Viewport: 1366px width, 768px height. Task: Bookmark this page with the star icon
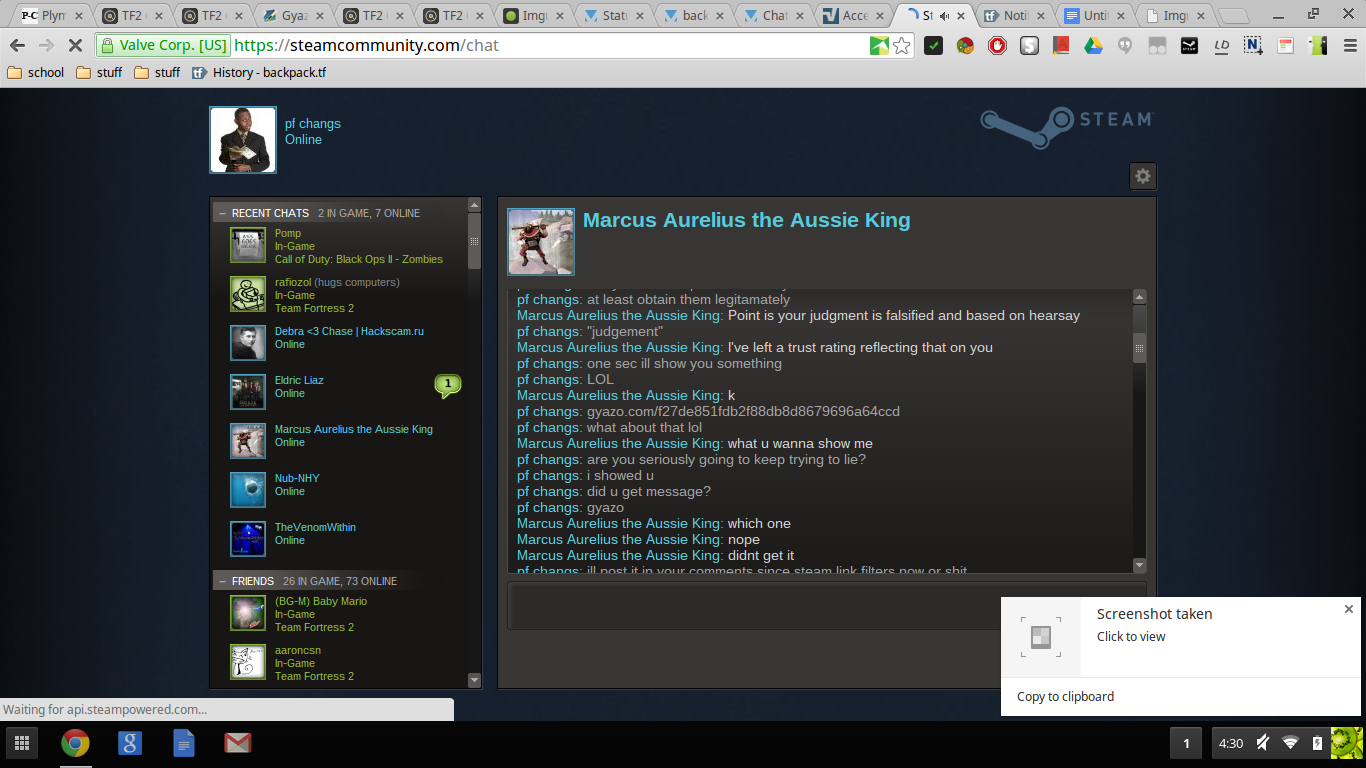click(x=902, y=45)
